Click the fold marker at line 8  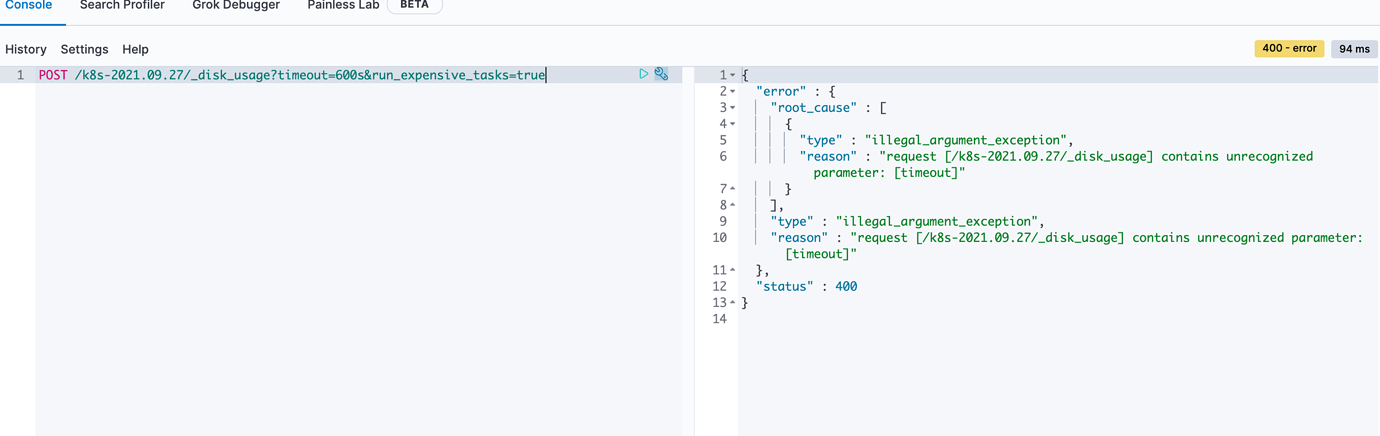[x=732, y=205]
